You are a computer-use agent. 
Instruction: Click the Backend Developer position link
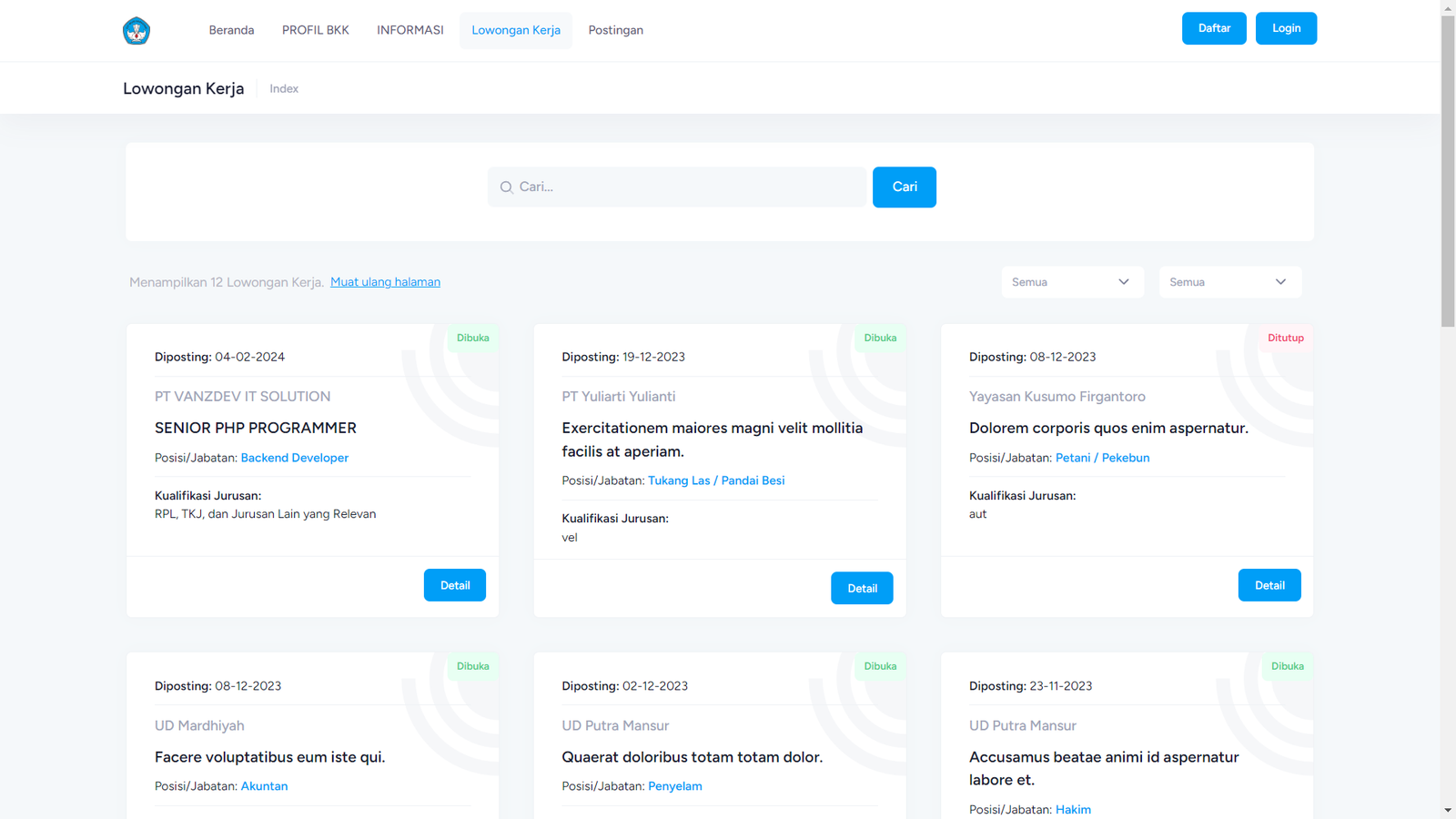tap(294, 458)
